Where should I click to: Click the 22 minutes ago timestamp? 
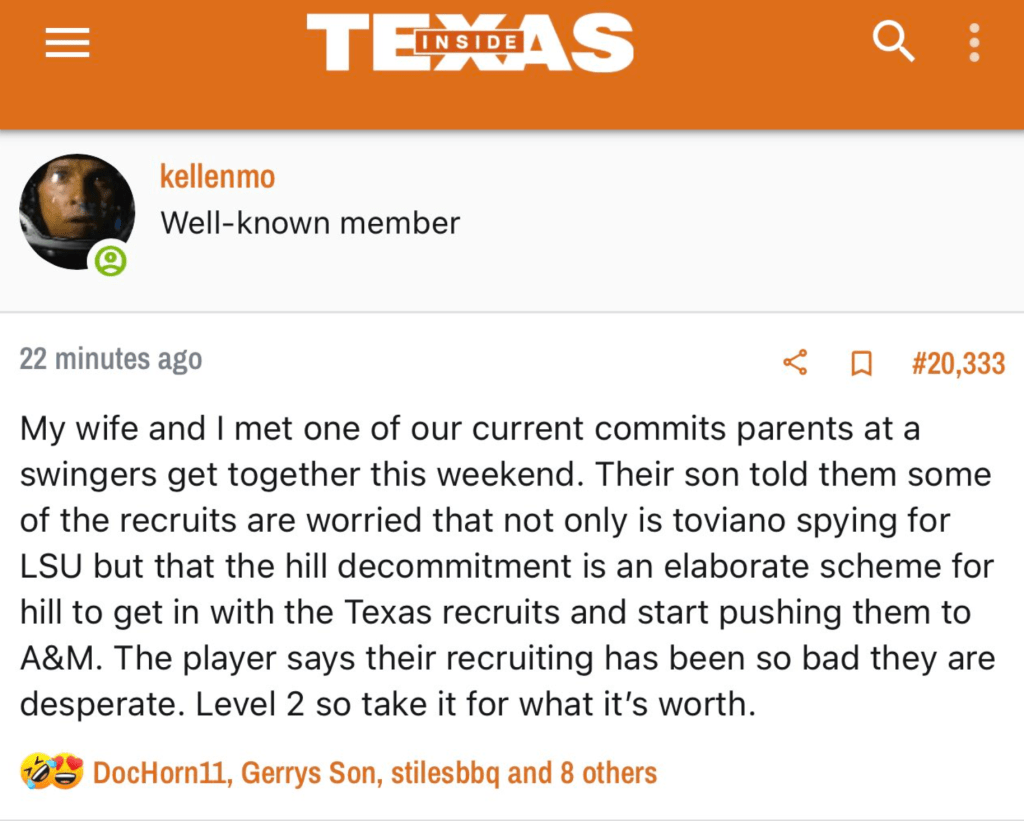coord(110,360)
